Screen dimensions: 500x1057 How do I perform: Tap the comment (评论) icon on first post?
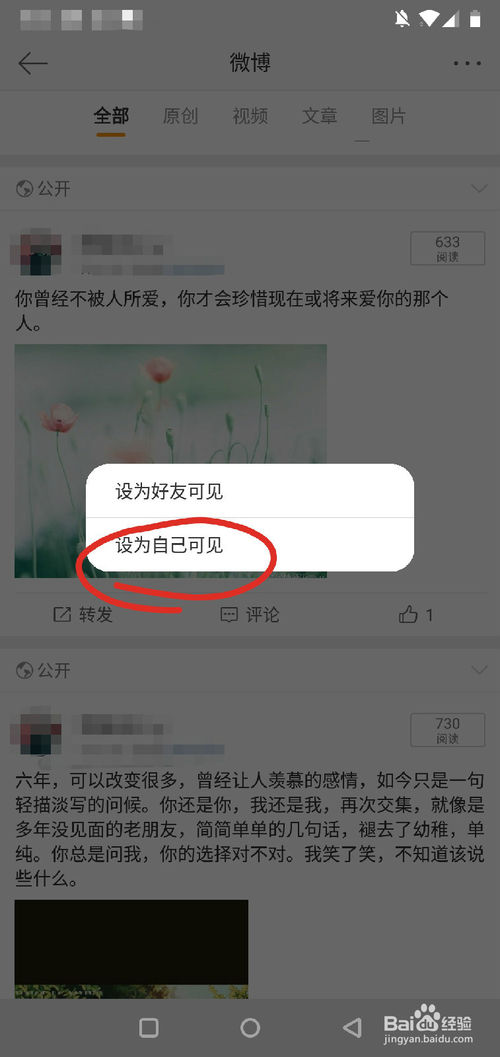coord(229,615)
